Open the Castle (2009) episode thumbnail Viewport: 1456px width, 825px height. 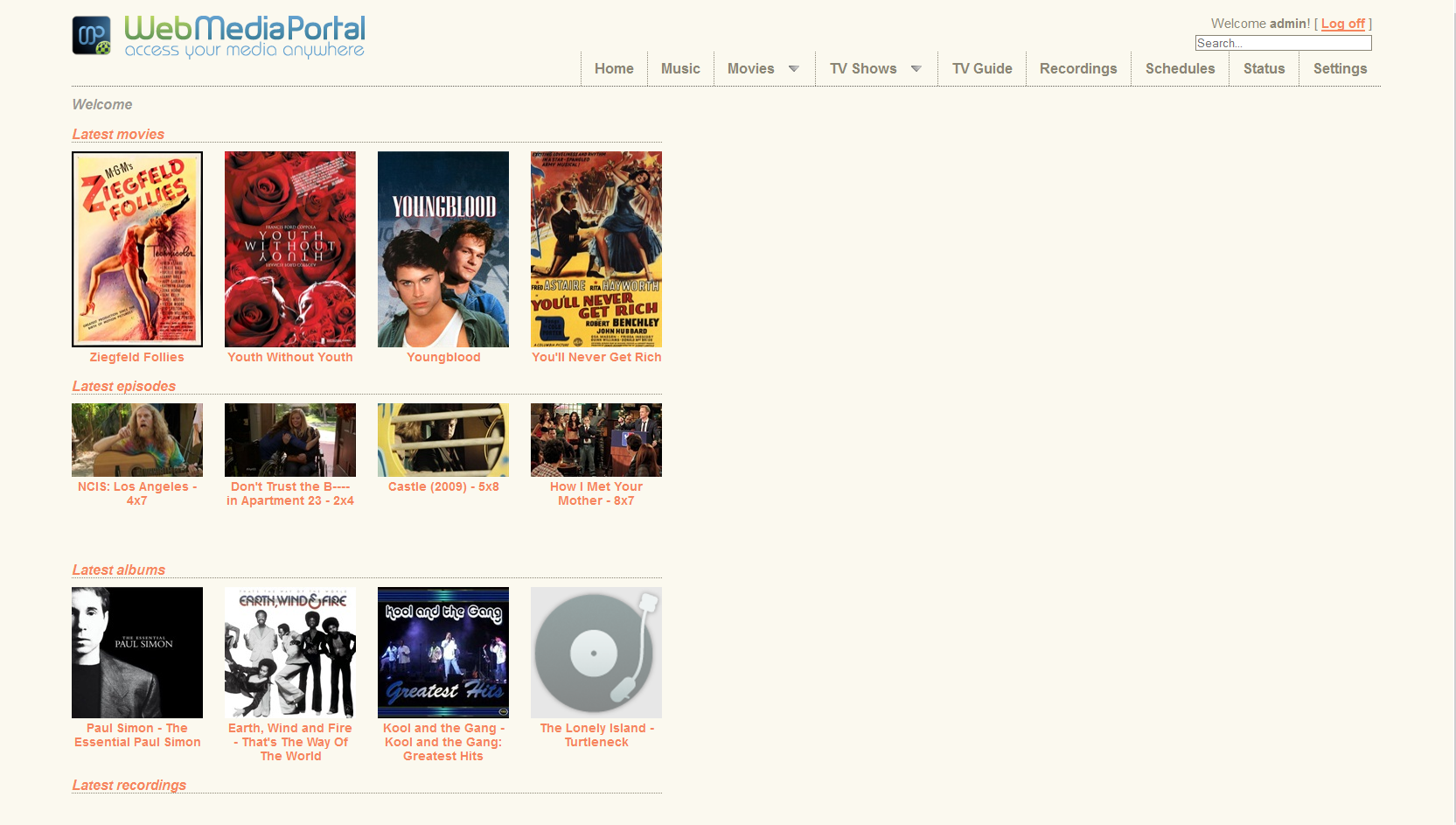point(443,440)
